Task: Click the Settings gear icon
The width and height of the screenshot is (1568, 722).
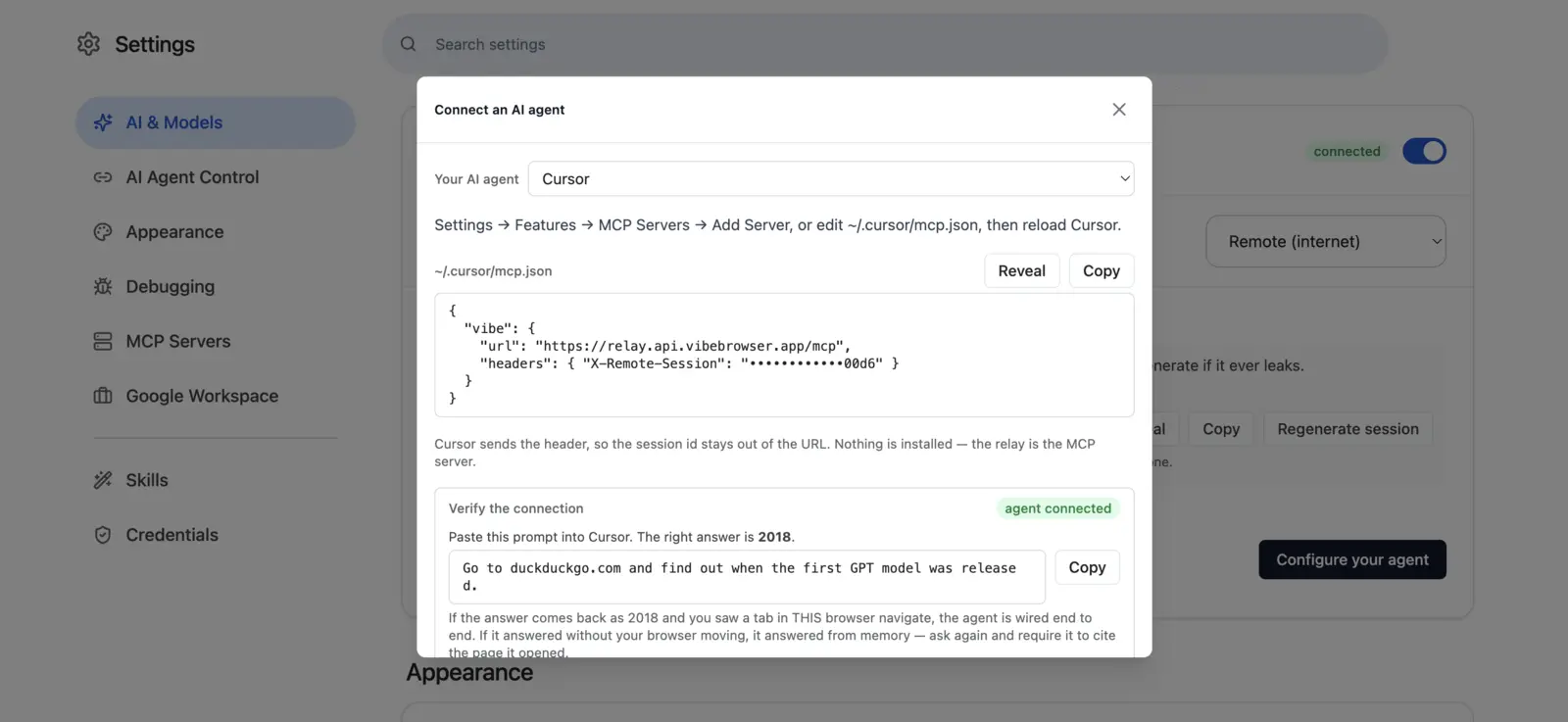Action: 88,44
